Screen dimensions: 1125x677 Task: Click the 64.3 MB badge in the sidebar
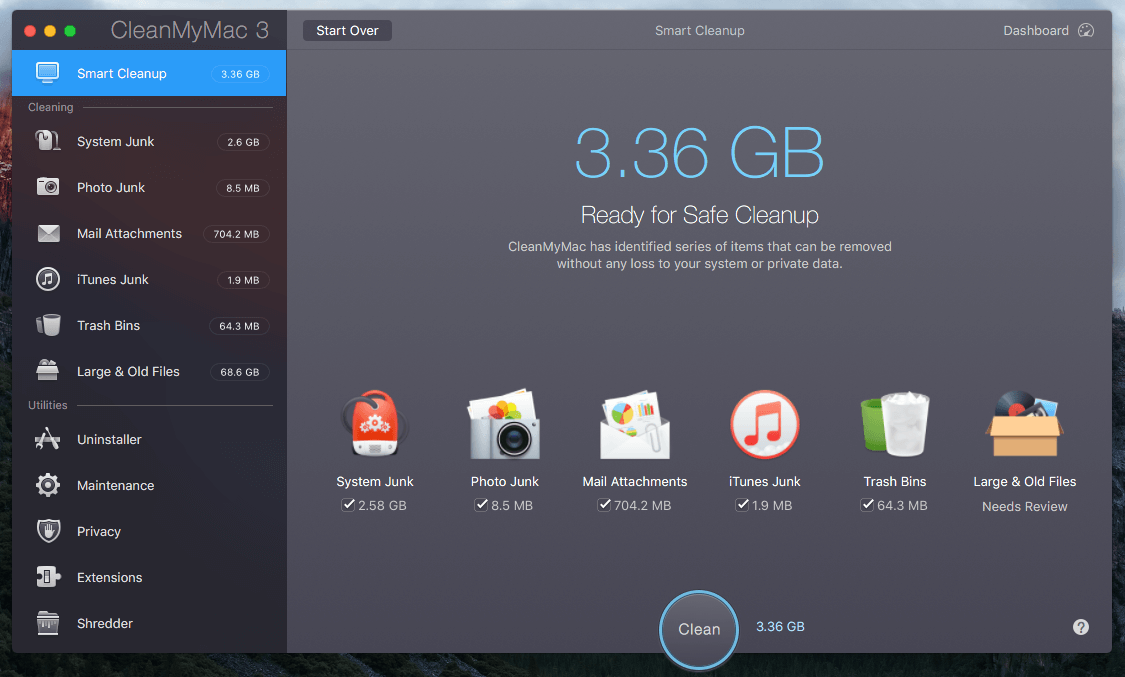coord(239,326)
